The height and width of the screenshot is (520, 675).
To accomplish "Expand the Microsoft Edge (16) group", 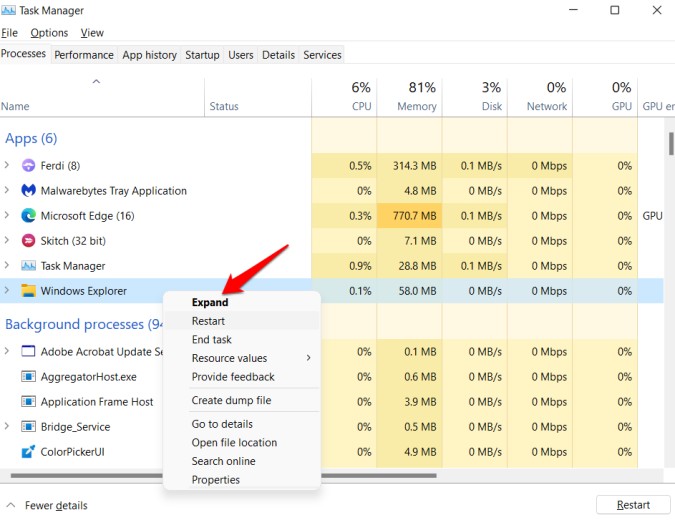I will [6, 215].
